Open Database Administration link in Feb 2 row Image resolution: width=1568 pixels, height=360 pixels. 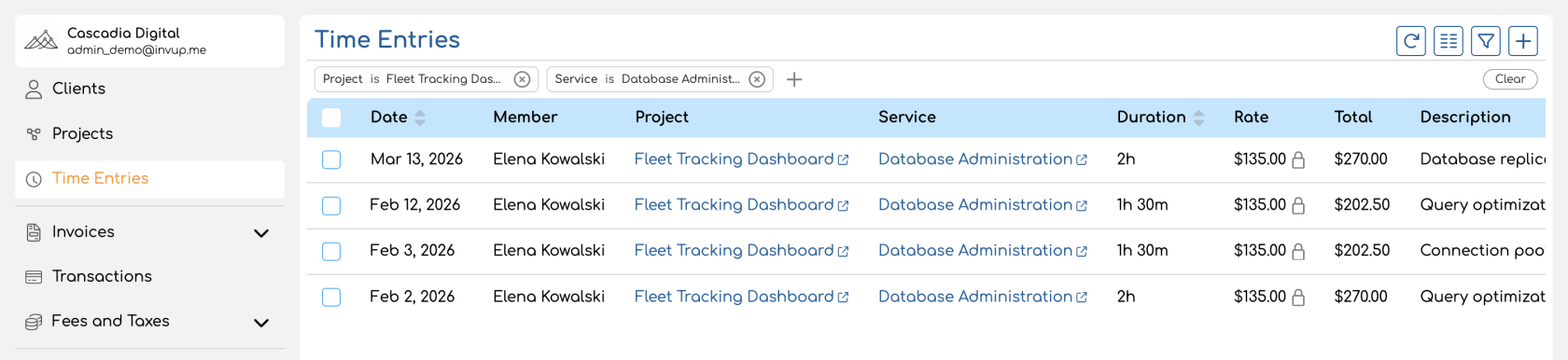(x=983, y=297)
